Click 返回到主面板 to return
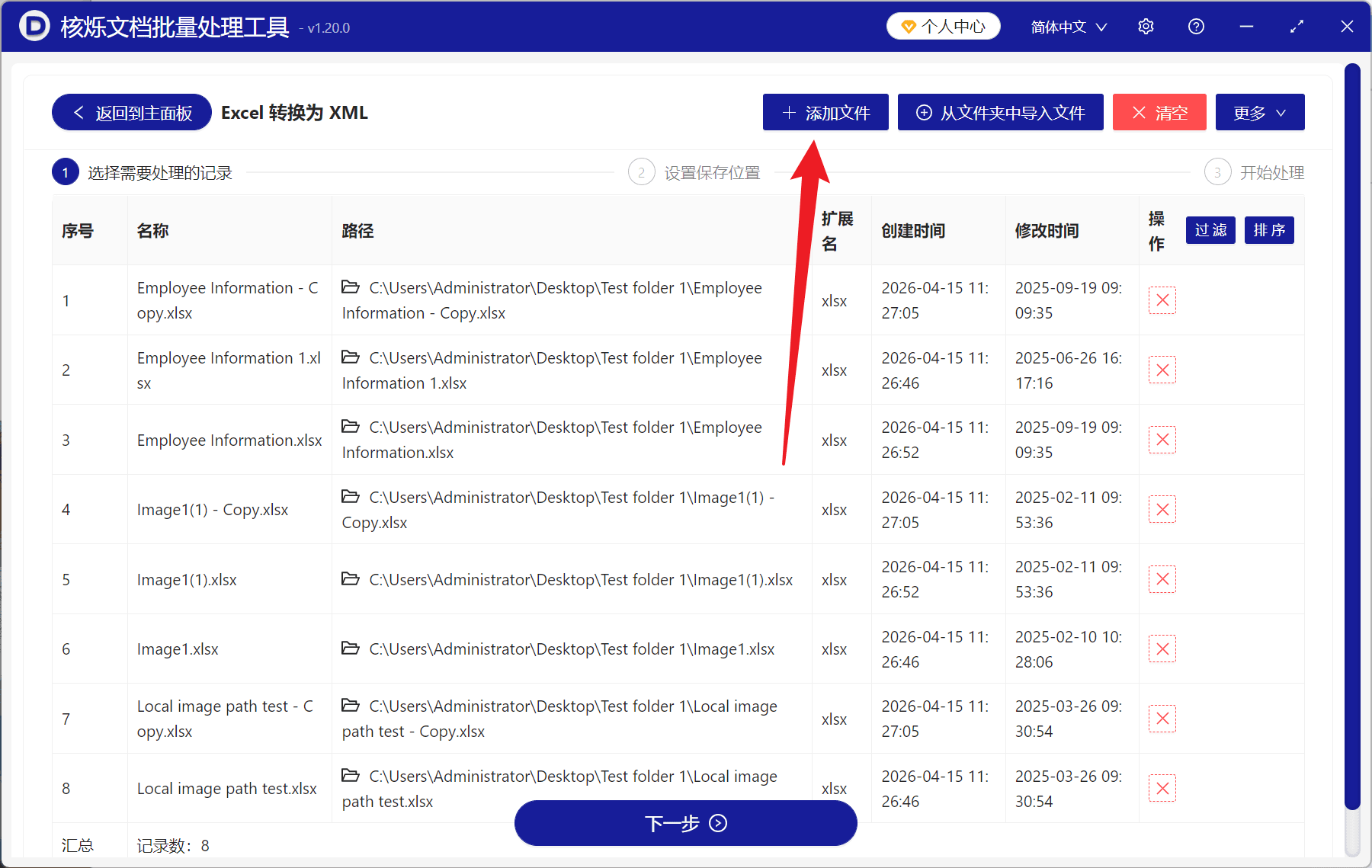 coord(130,112)
